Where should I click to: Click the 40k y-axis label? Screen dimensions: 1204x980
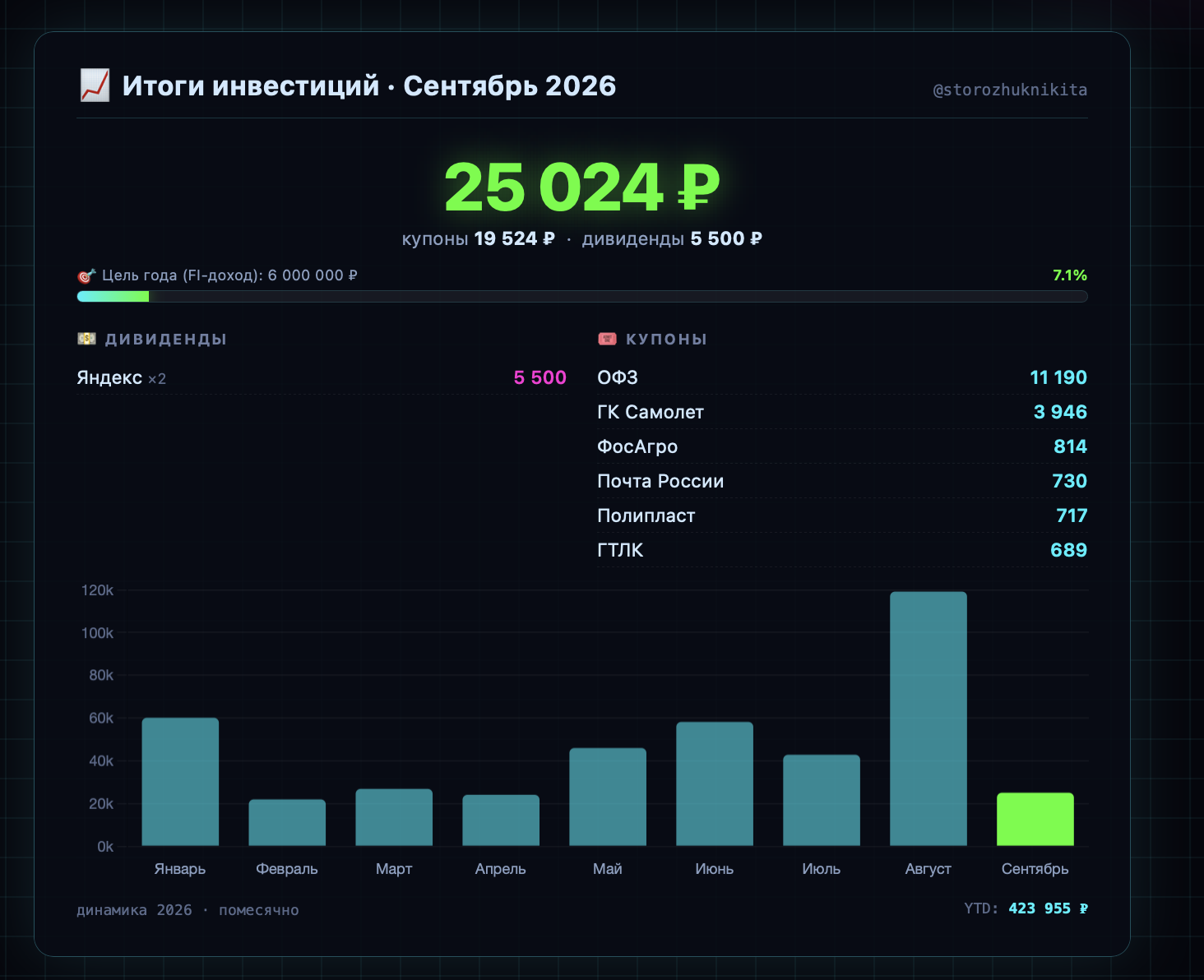[101, 760]
